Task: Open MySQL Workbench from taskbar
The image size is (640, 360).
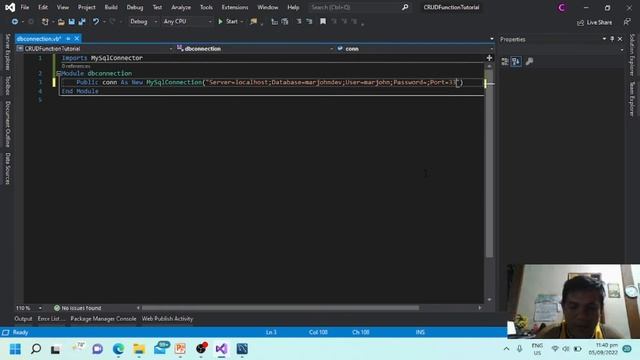Action: [242, 349]
